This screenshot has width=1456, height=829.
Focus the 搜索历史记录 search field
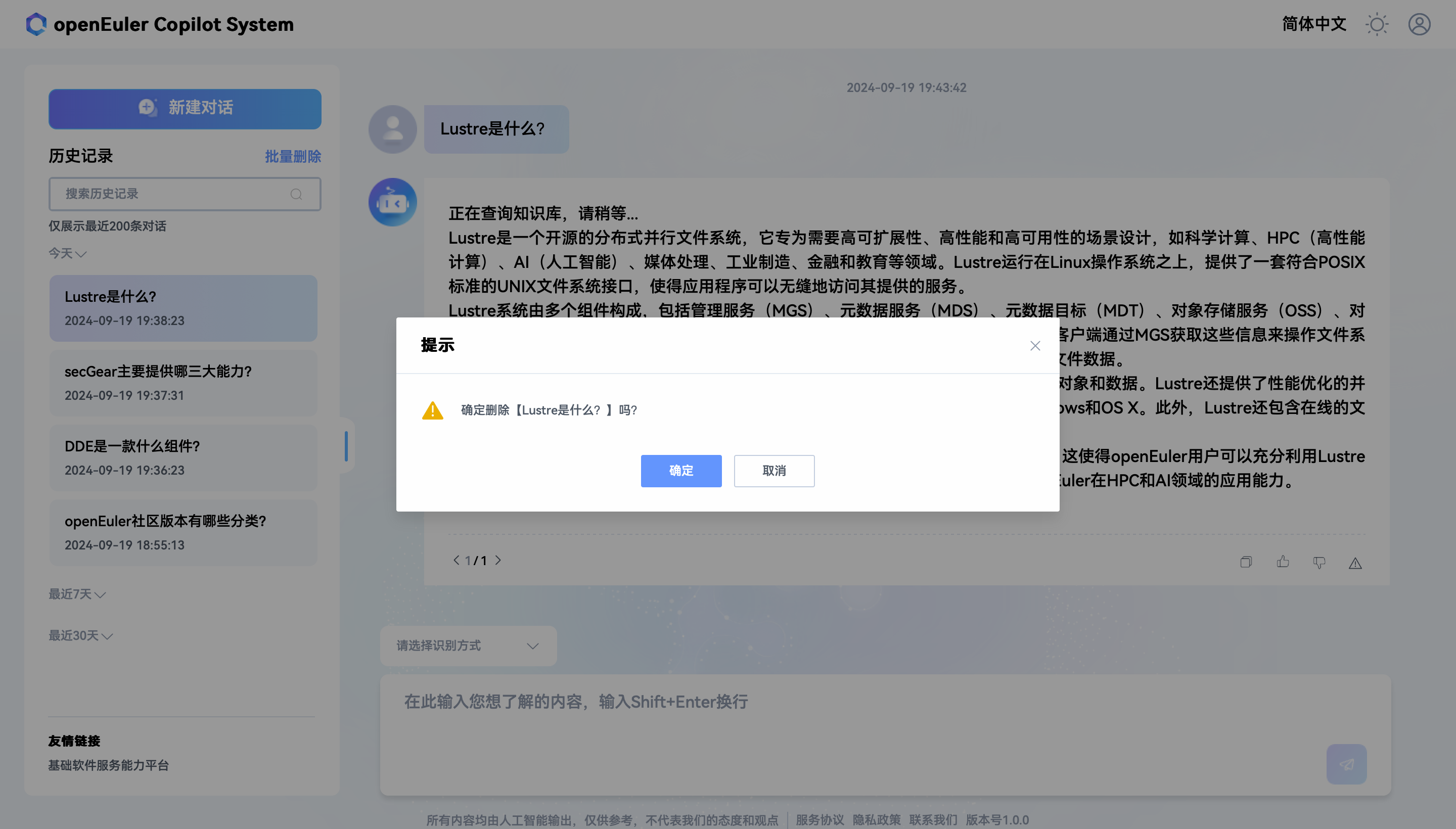point(185,194)
